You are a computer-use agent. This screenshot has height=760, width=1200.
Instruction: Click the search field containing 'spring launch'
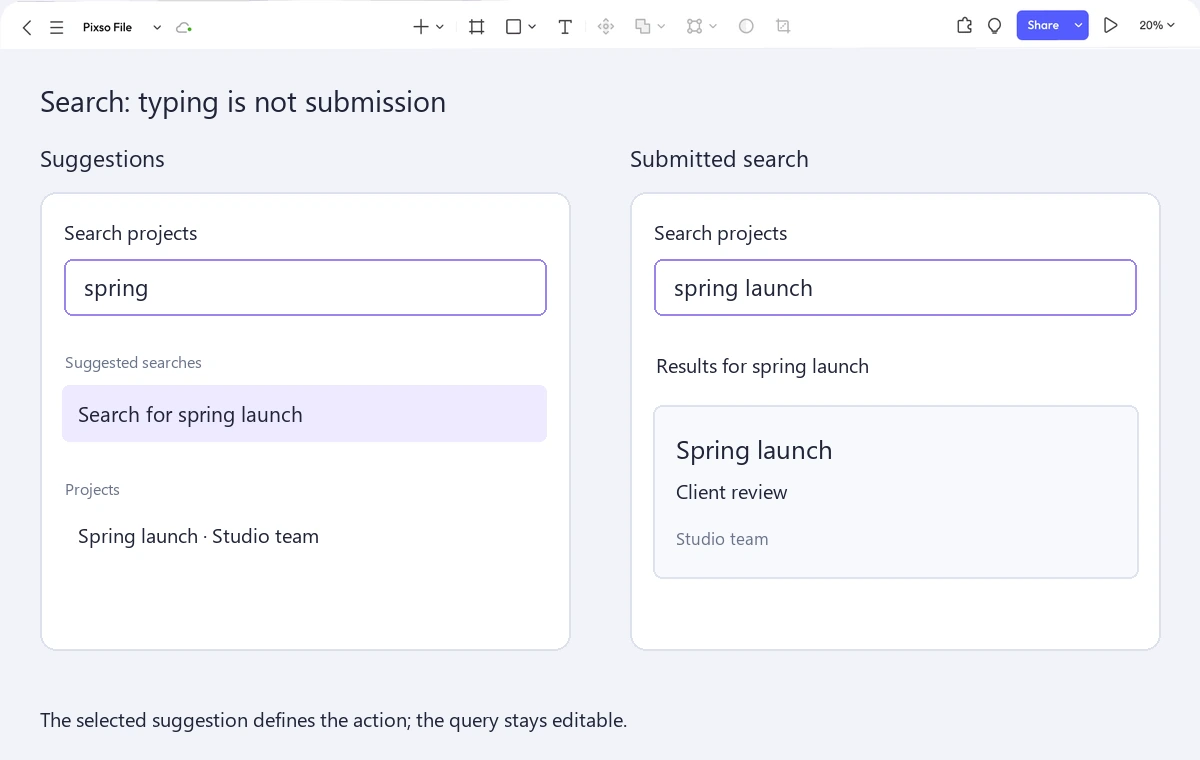tap(895, 288)
